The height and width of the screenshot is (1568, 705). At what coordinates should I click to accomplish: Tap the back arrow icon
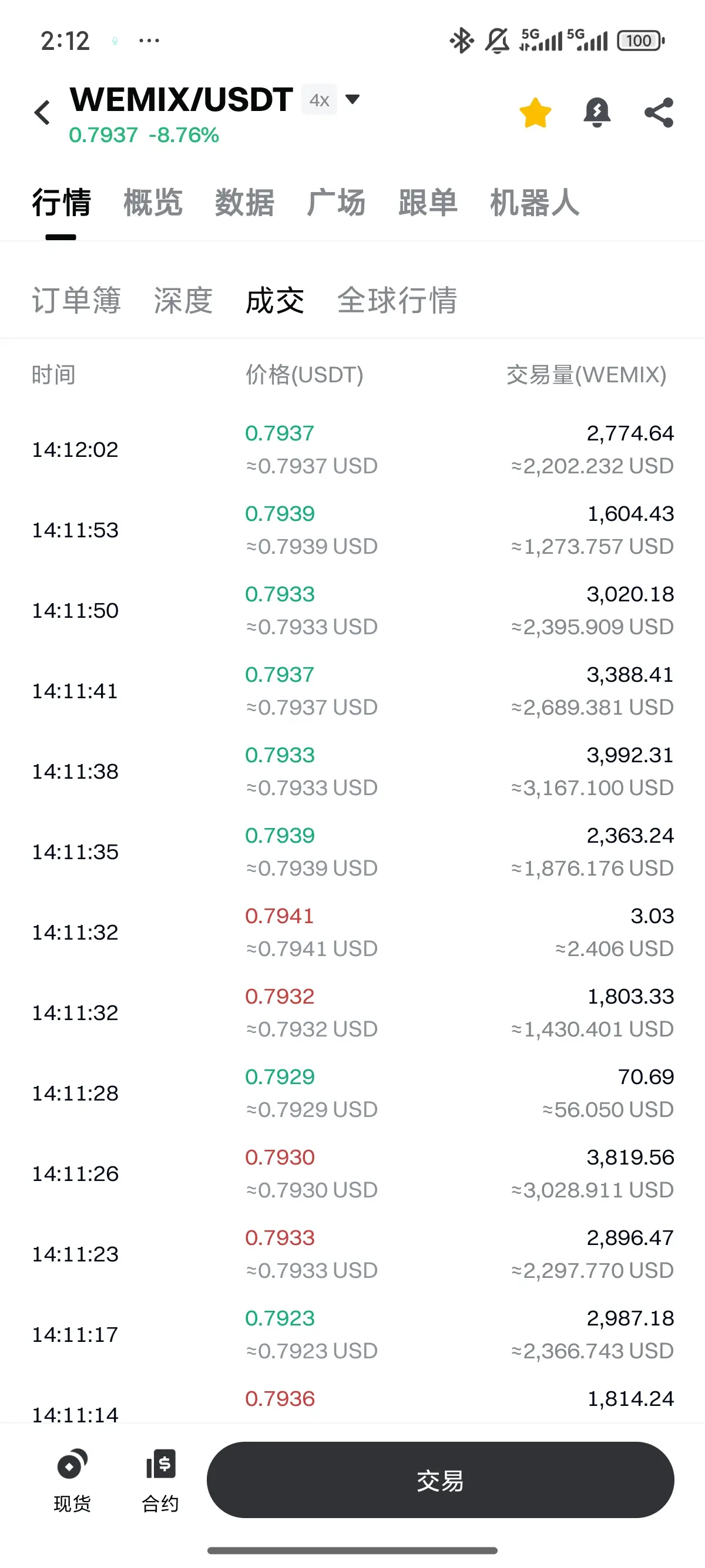click(x=42, y=113)
